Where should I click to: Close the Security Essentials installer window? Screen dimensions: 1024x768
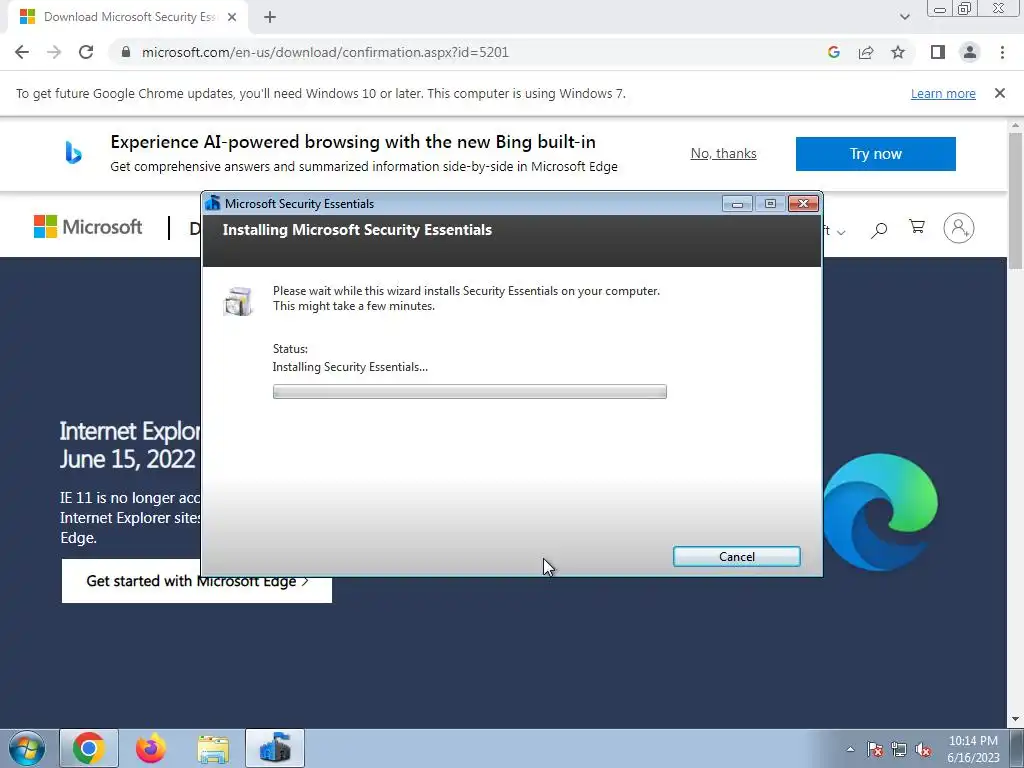[803, 204]
